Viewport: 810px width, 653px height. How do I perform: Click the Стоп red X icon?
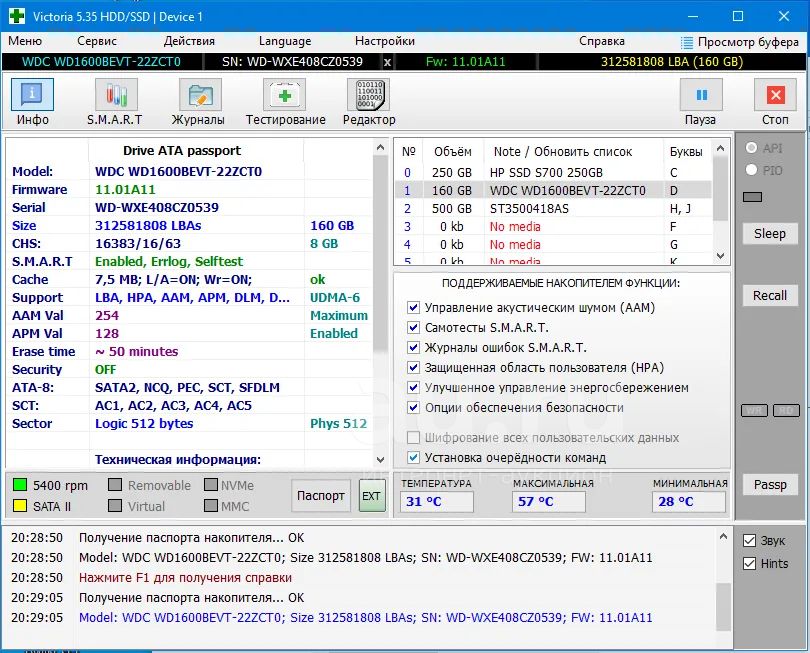(x=775, y=95)
